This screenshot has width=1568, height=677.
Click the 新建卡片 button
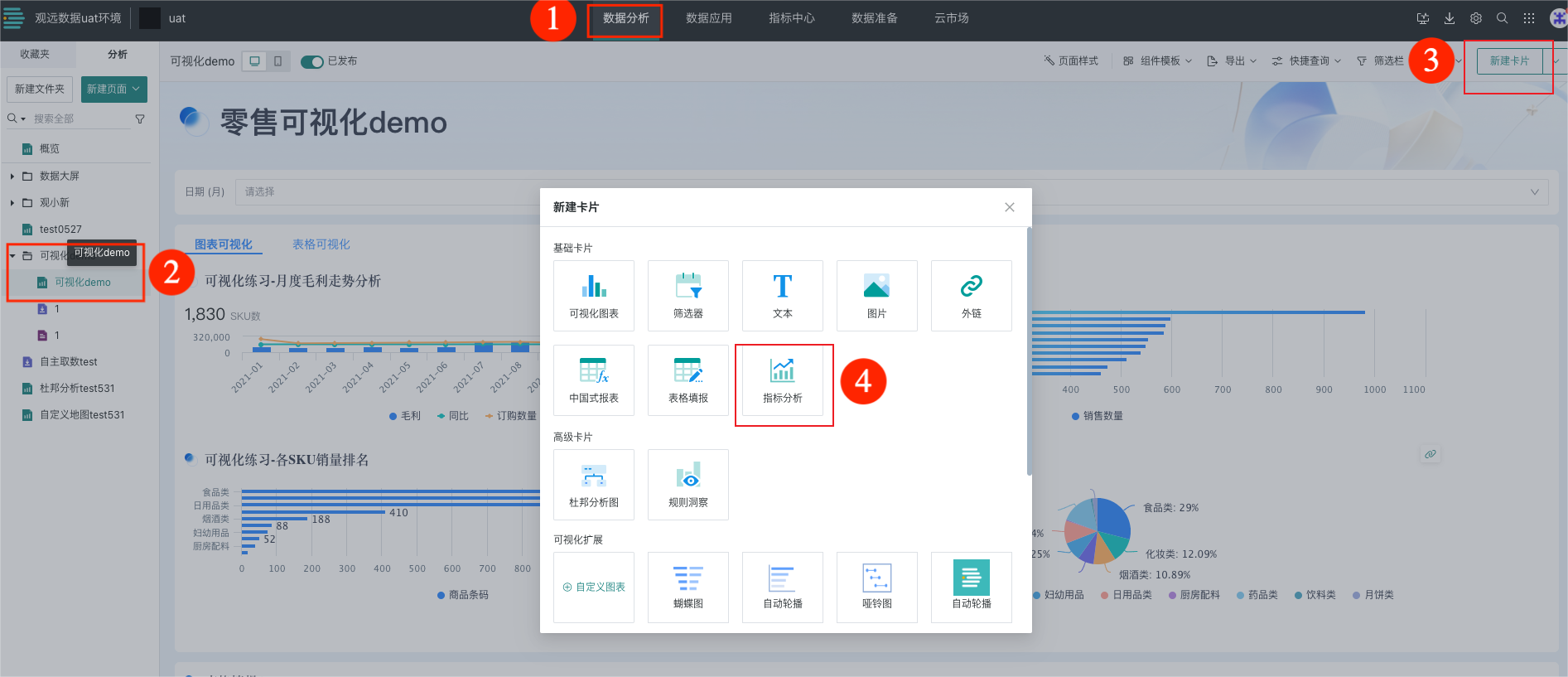pyautogui.click(x=1509, y=61)
